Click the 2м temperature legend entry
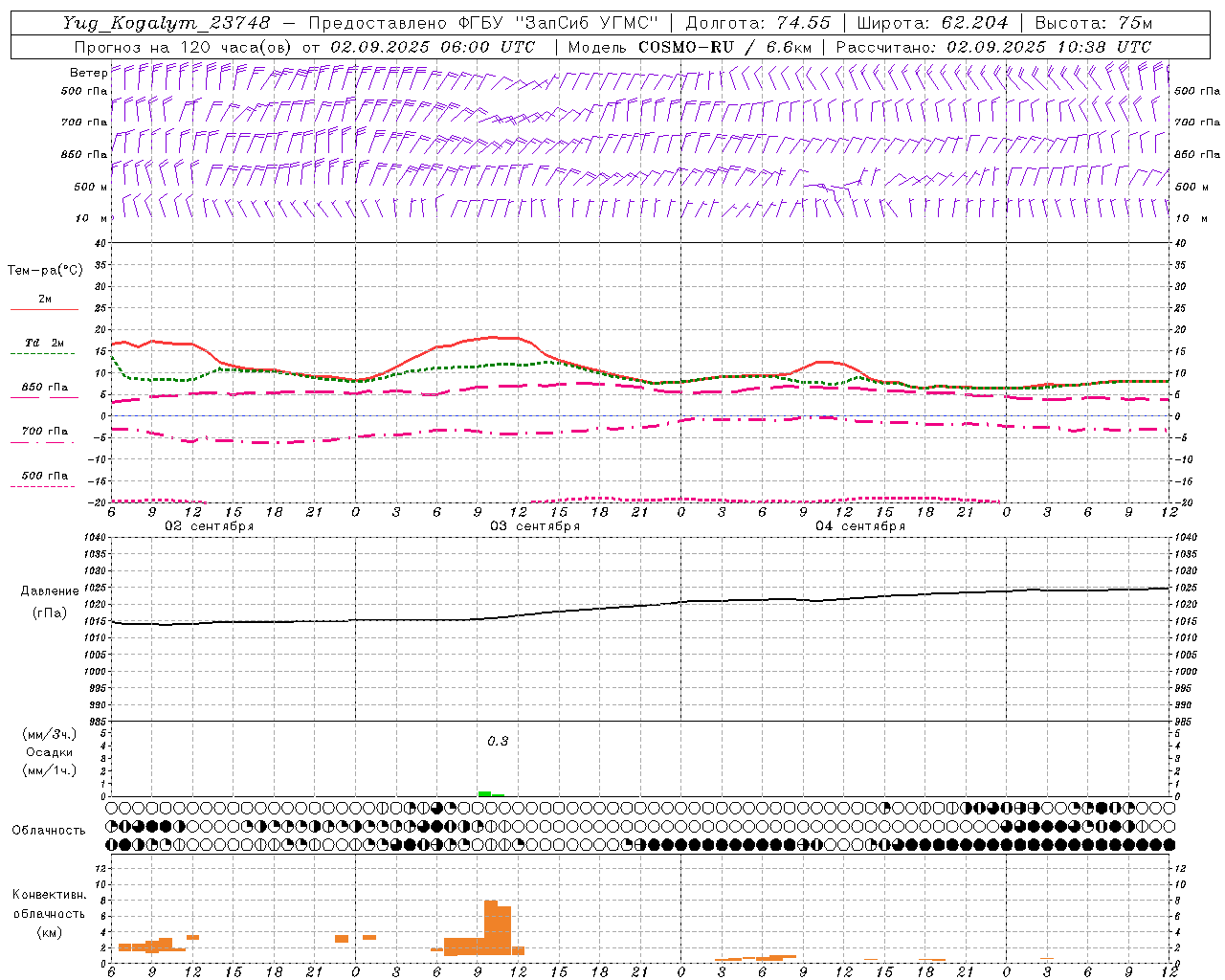 [x=44, y=300]
